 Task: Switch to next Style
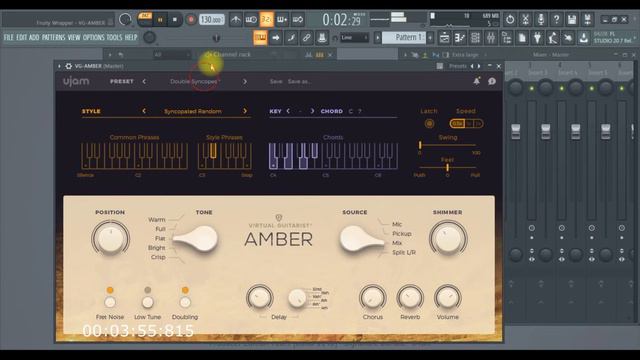coord(245,111)
